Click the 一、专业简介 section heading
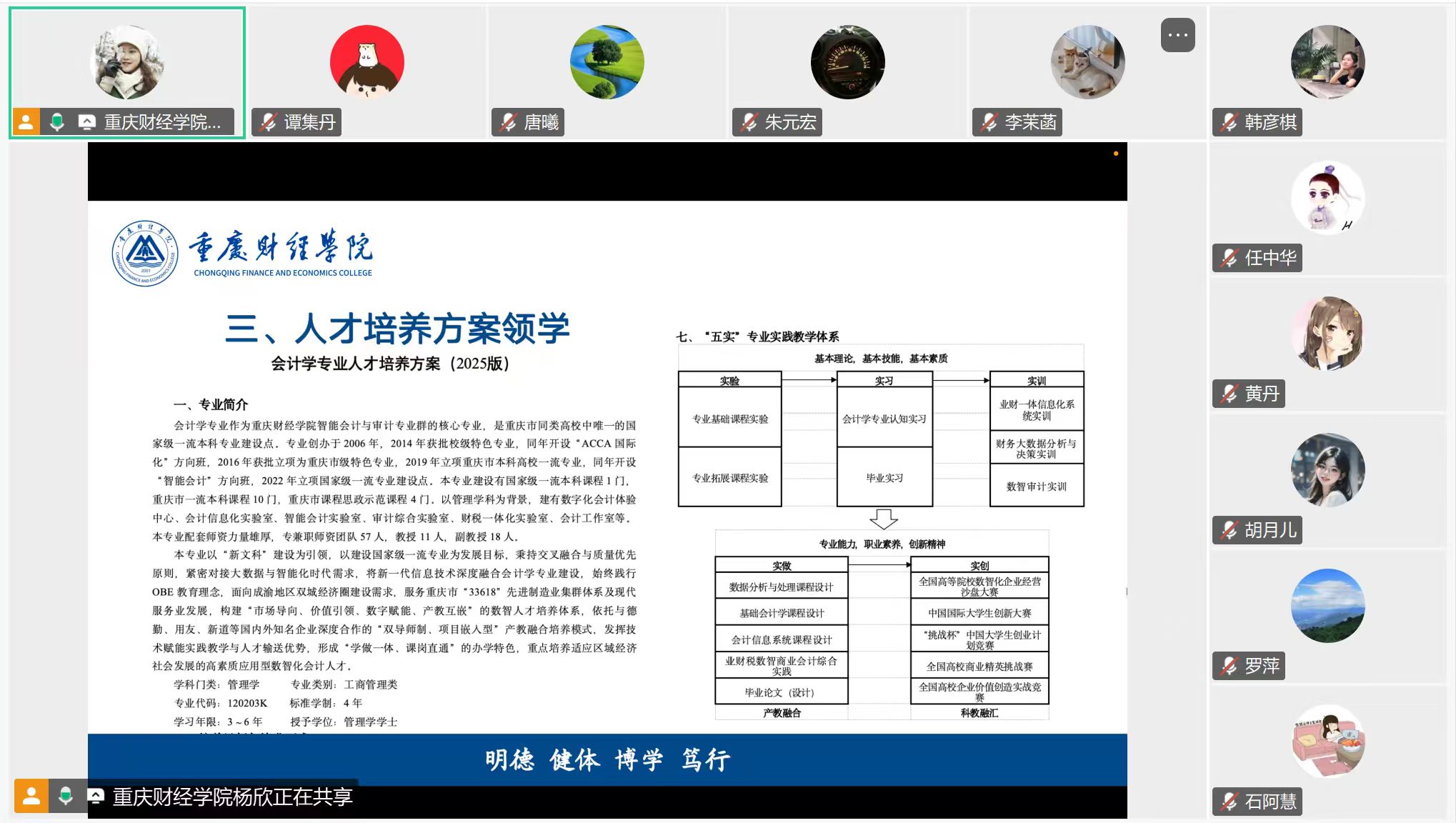This screenshot has width=1456, height=823. click(211, 404)
